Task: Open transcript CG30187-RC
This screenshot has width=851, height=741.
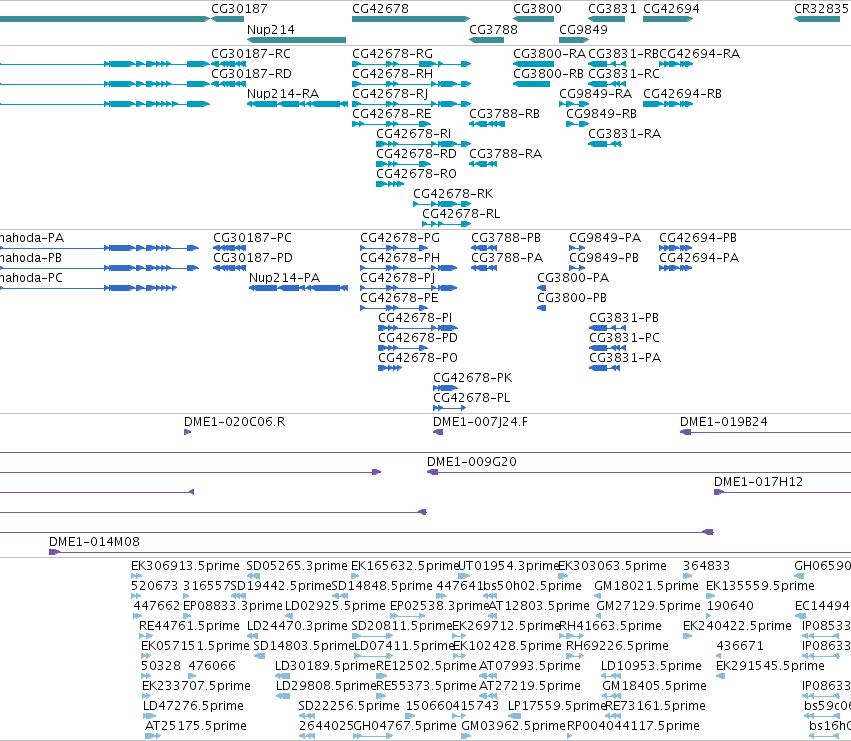Action: click(x=251, y=54)
